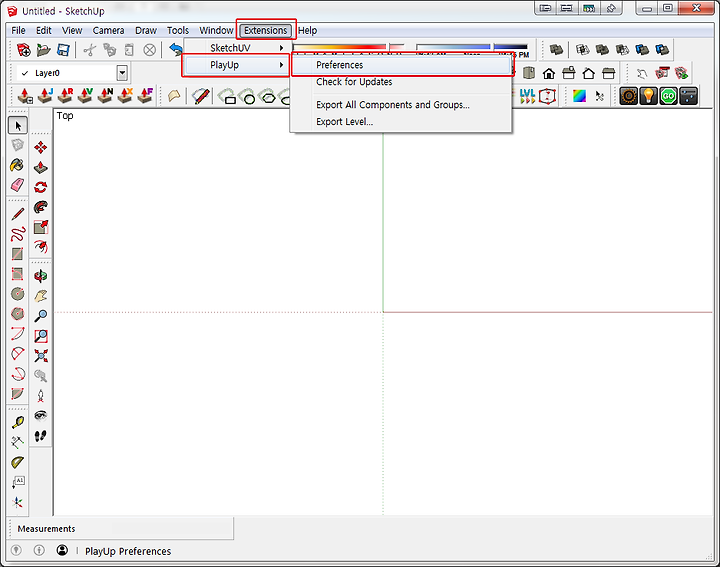Click the extrude V toolbar icon
The height and width of the screenshot is (567, 720).
coord(85,96)
